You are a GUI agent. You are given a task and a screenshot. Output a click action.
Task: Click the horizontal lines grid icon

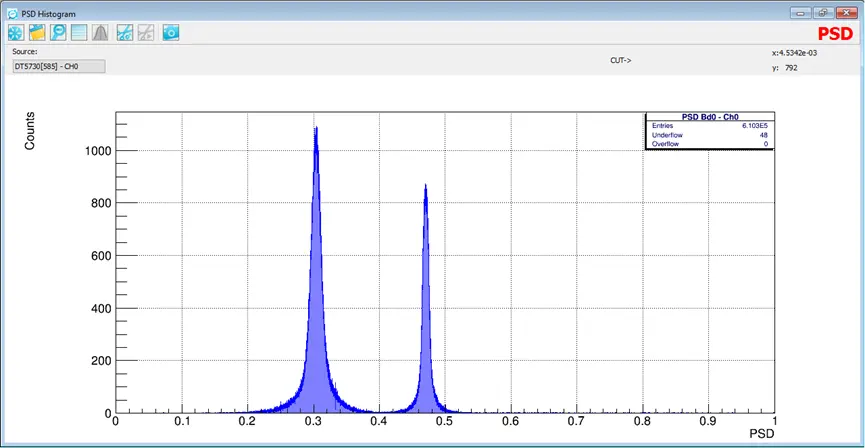tap(79, 33)
